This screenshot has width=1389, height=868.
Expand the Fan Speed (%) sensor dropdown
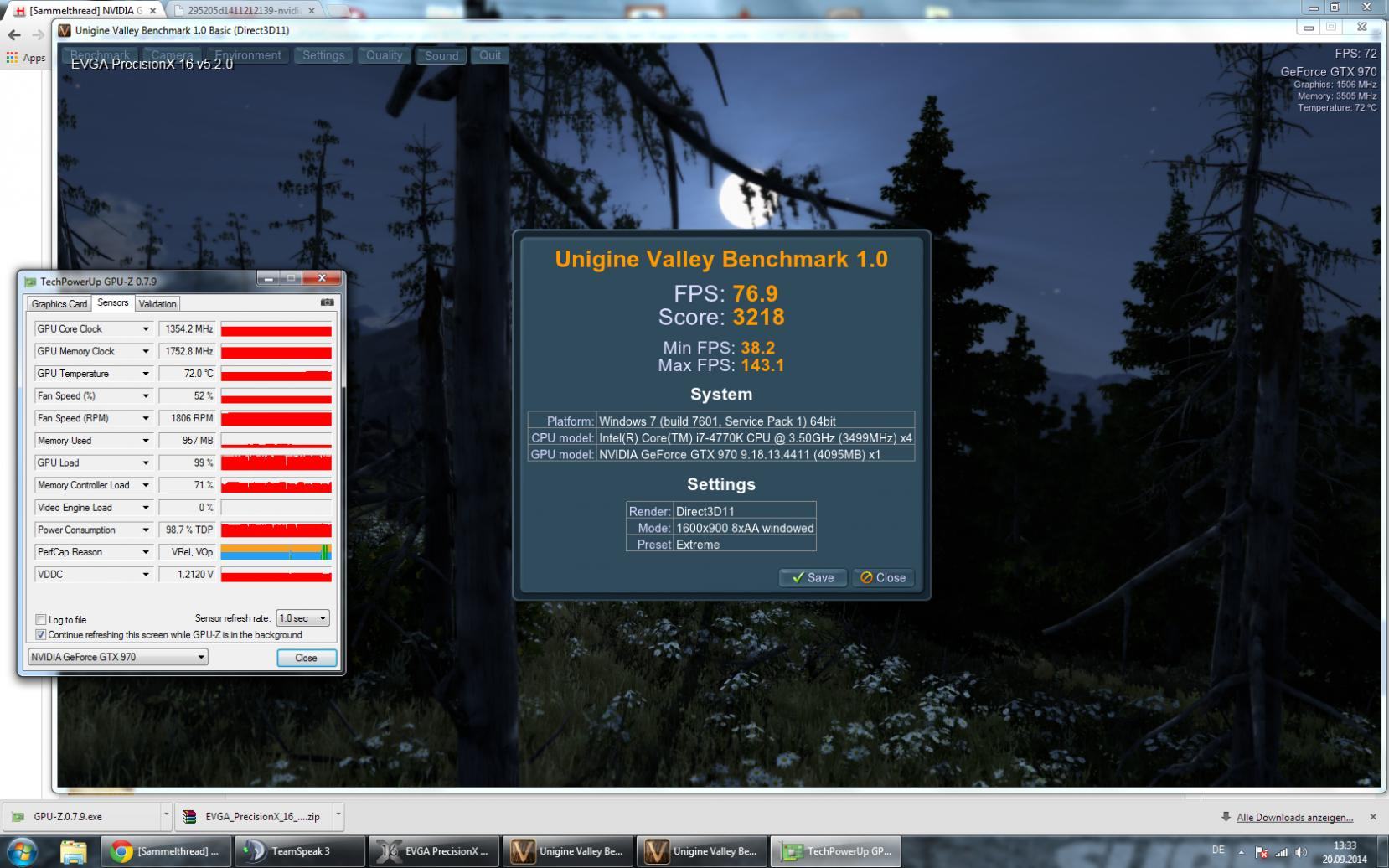pyautogui.click(x=146, y=396)
